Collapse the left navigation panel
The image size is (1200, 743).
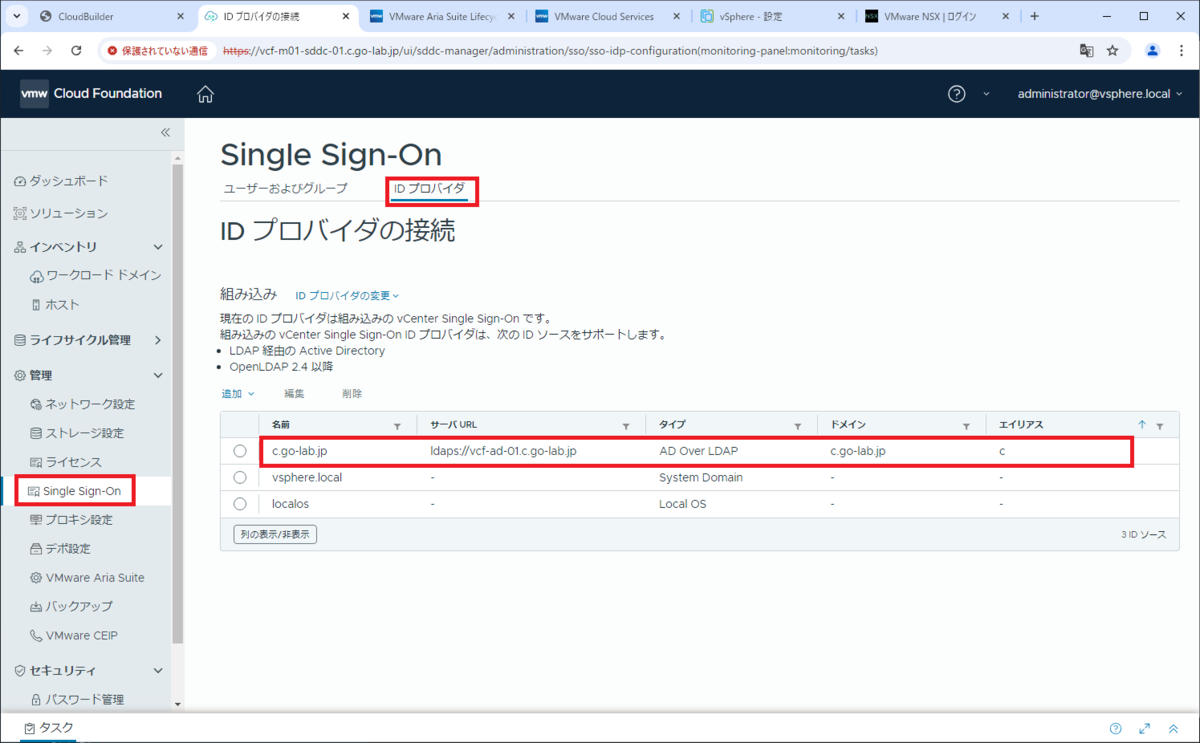(x=165, y=132)
